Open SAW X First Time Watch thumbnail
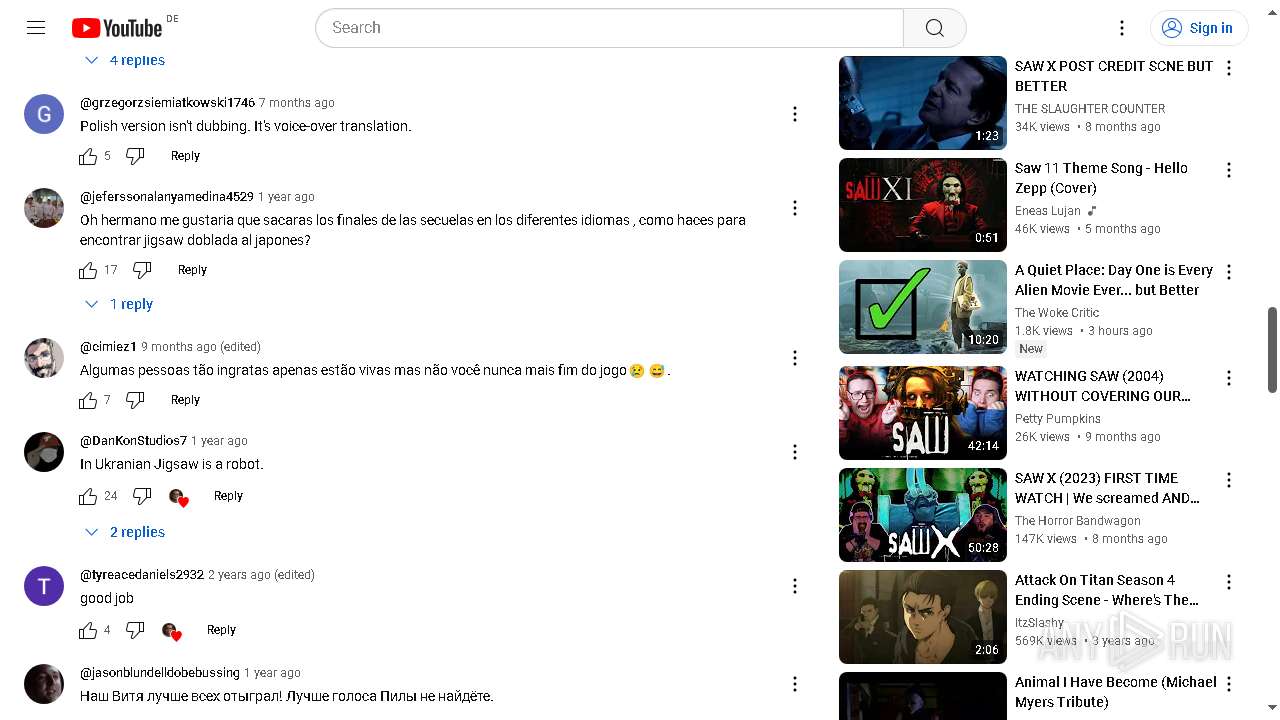Viewport: 1280px width, 720px height. 923,515
